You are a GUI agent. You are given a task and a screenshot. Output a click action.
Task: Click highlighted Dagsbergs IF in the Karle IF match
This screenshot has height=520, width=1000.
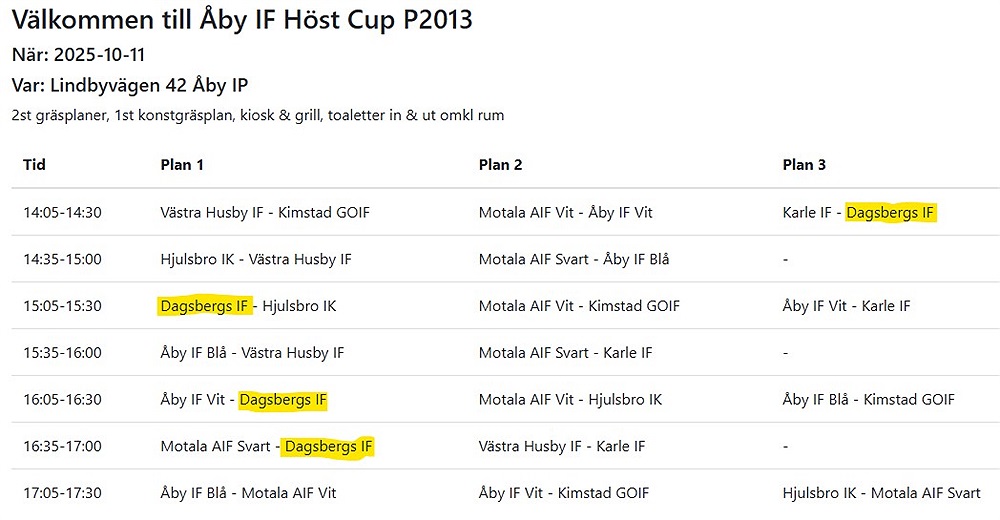tap(890, 212)
